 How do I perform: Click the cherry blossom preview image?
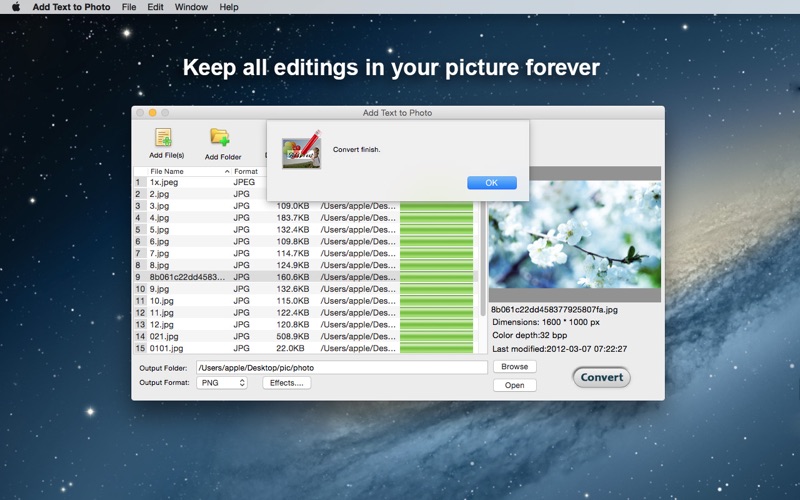click(574, 234)
